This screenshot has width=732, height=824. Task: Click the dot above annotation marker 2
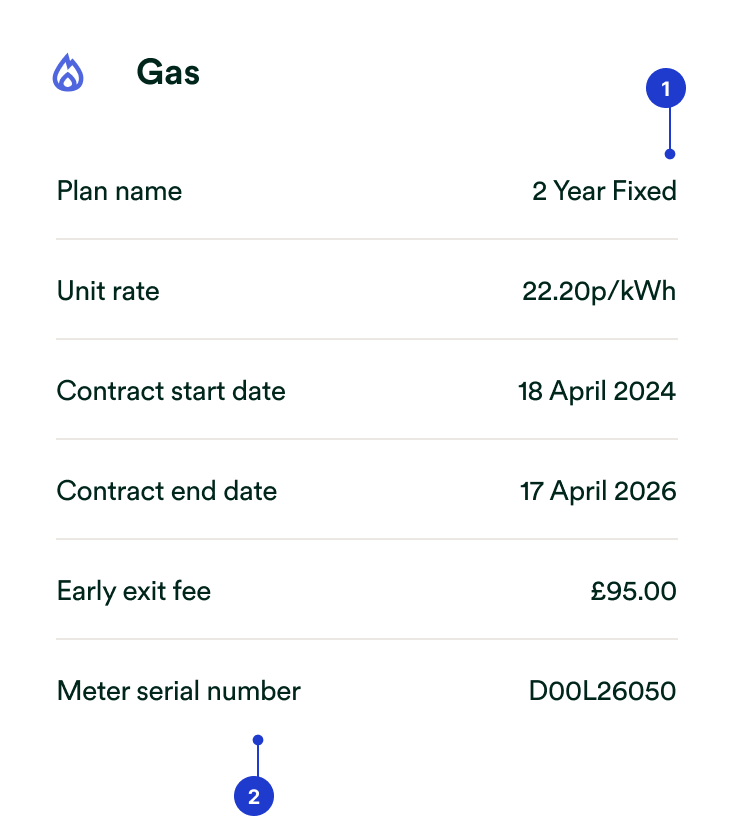tap(258, 741)
